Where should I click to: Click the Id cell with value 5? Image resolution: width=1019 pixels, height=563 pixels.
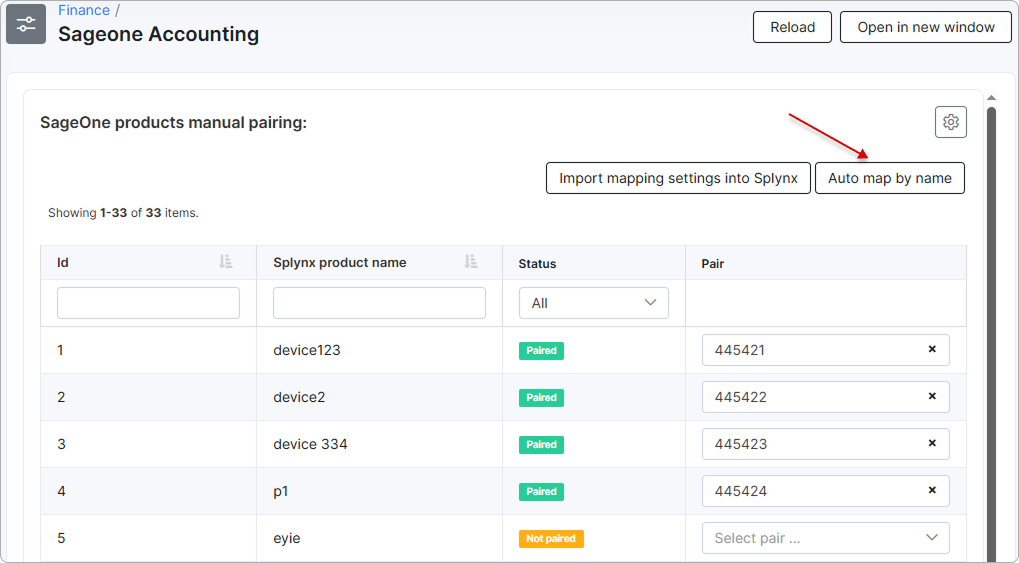tap(148, 538)
